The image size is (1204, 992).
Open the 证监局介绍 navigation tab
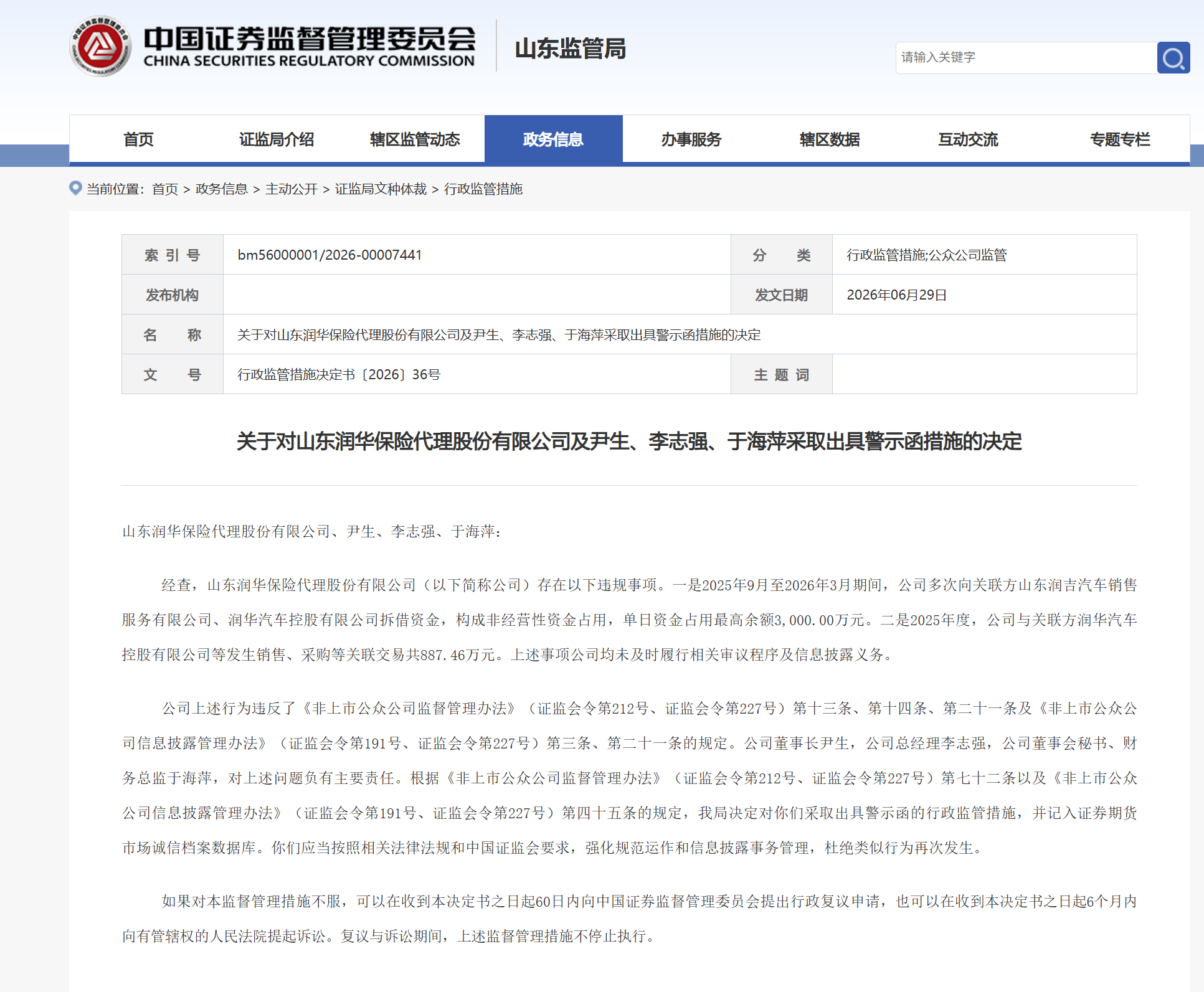point(277,139)
